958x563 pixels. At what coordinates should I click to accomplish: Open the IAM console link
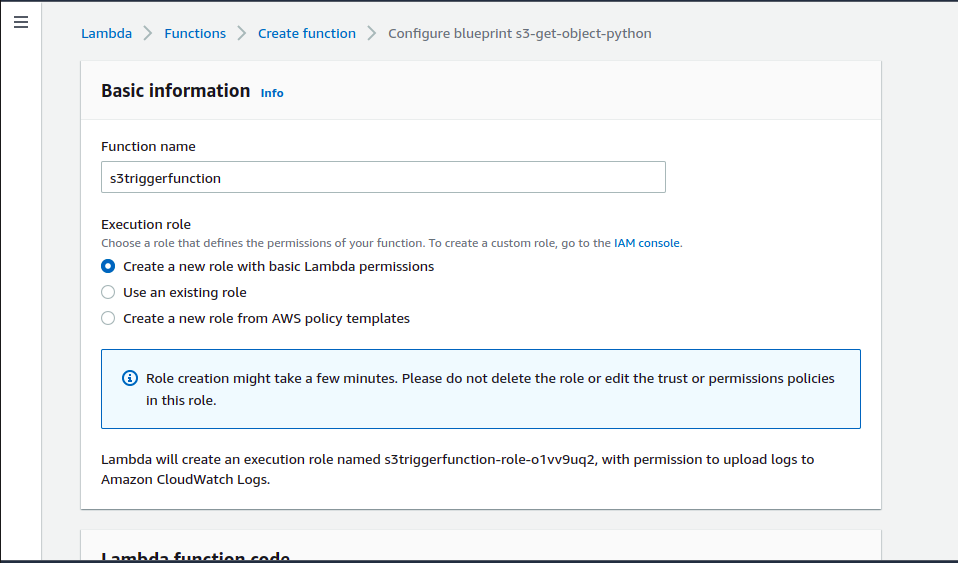[646, 243]
